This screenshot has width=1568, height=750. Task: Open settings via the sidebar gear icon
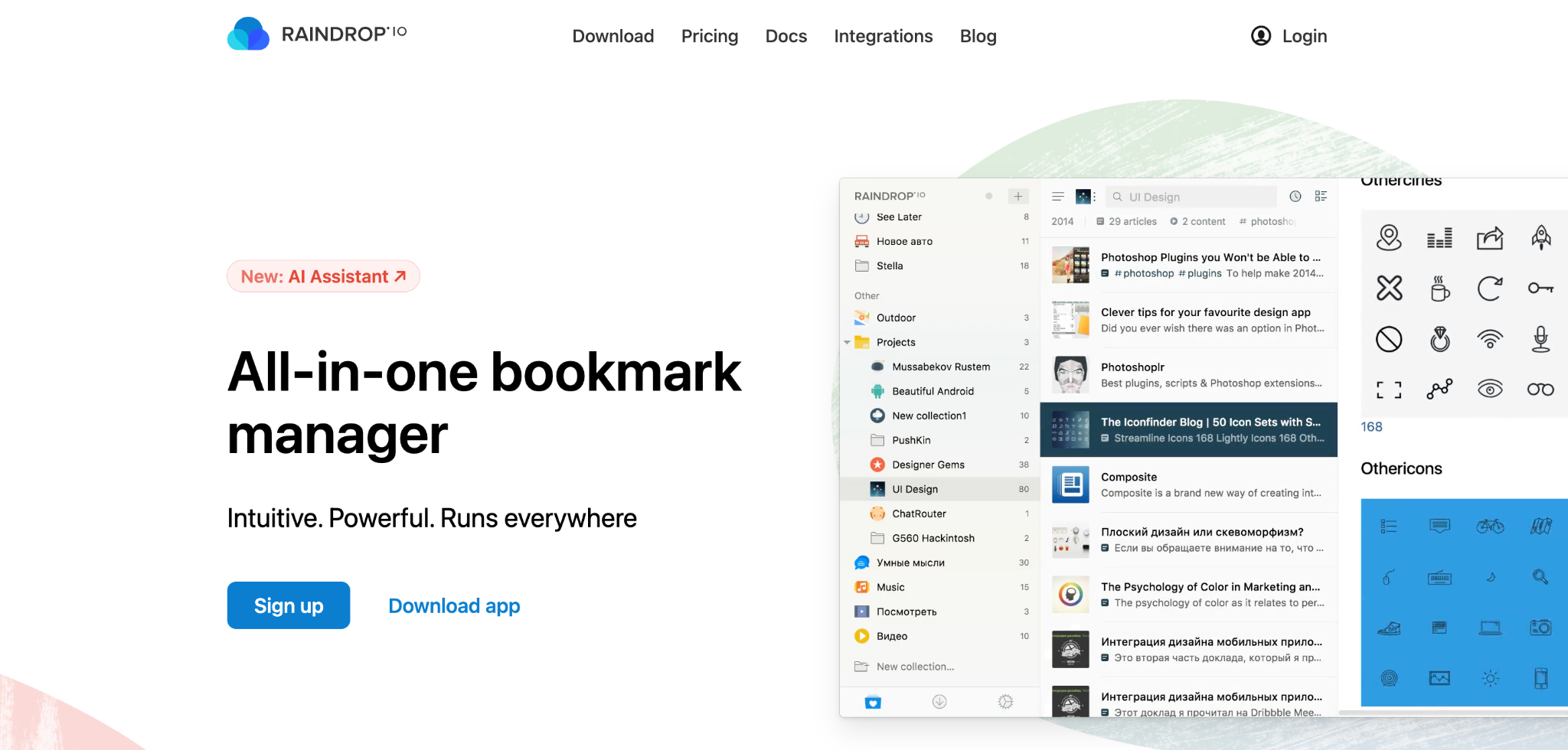1005,702
